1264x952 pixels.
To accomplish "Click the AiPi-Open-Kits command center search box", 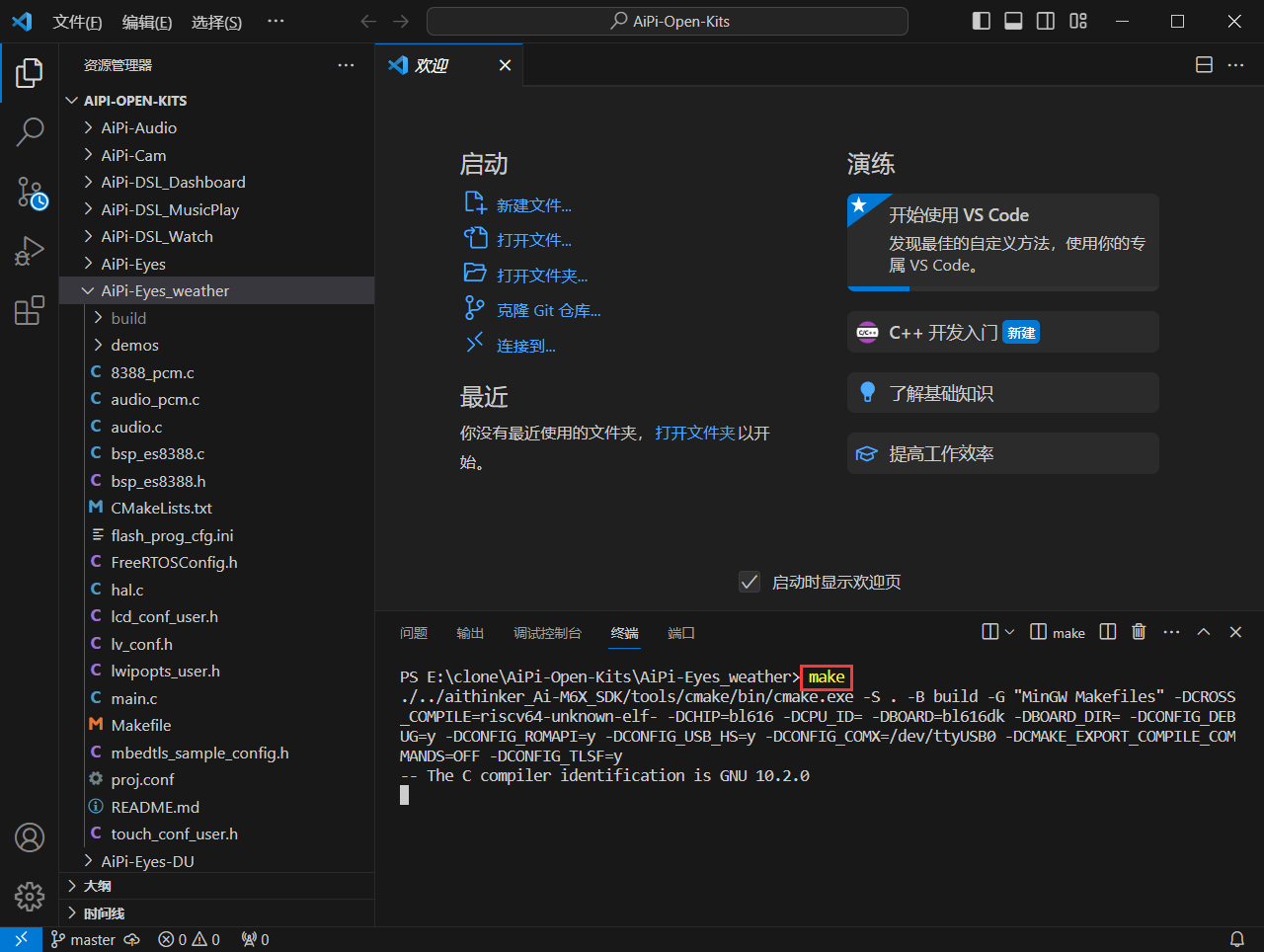I will click(x=668, y=21).
